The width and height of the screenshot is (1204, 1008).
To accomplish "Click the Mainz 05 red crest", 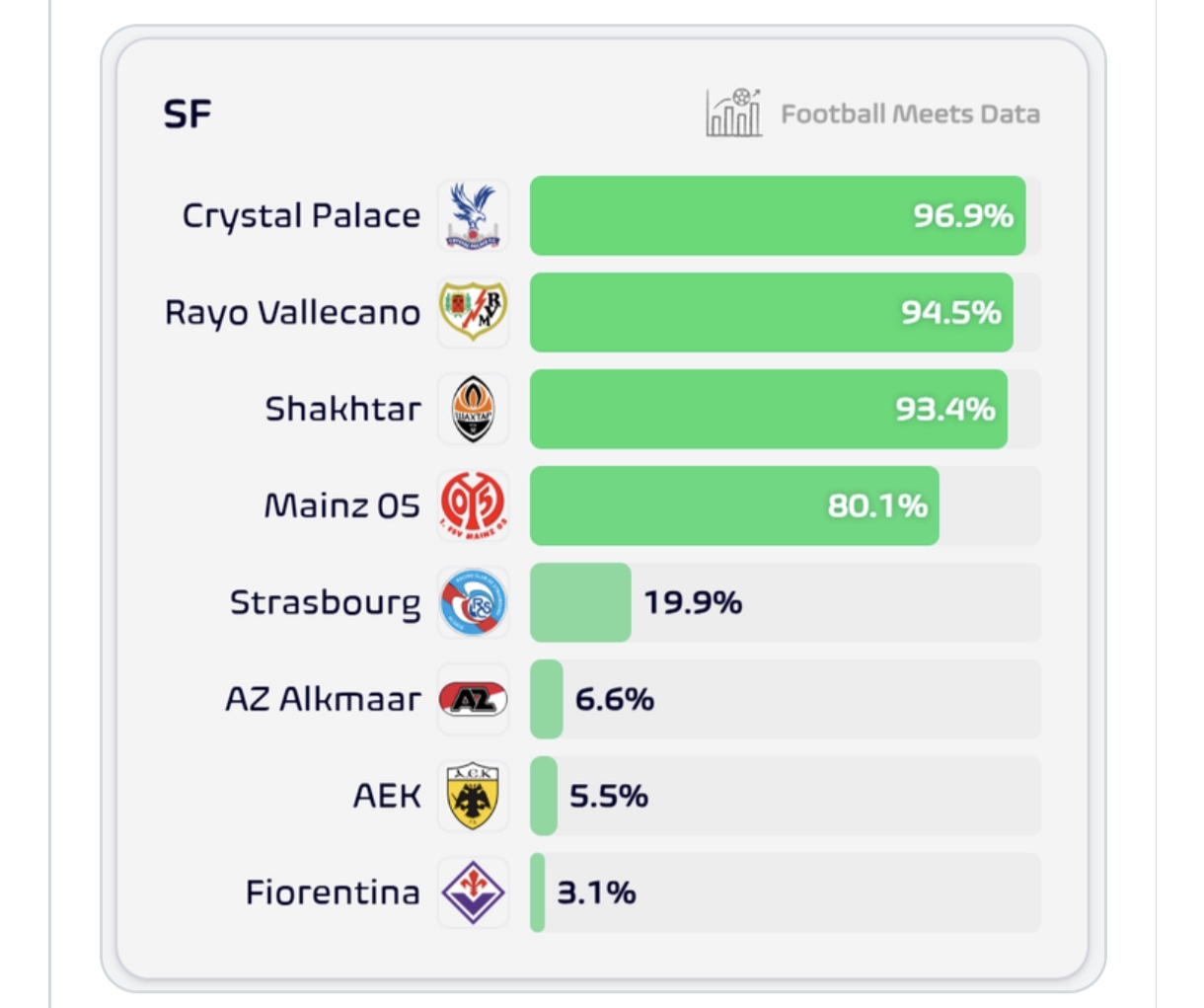I will (474, 505).
